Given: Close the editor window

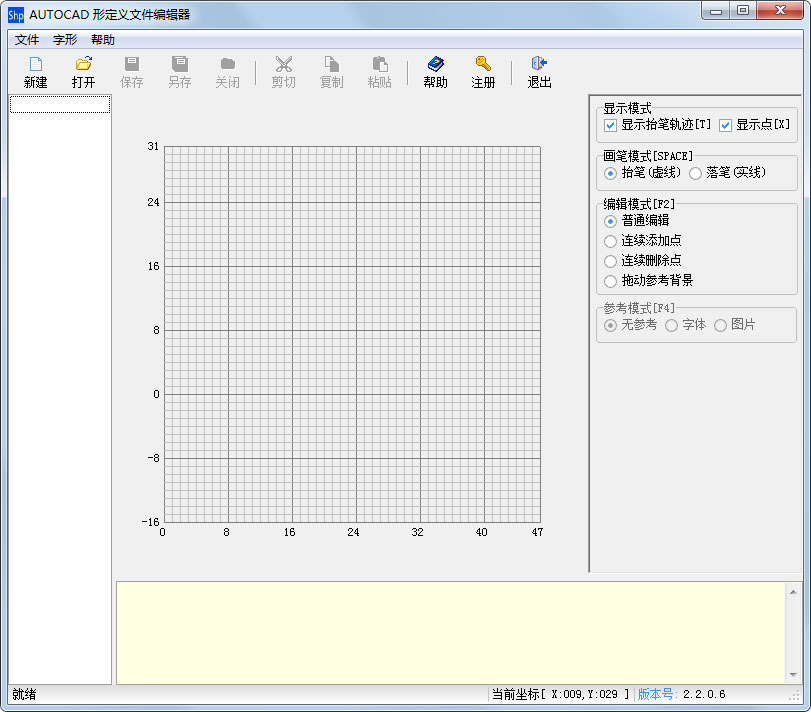Looking at the screenshot, I should point(780,10).
